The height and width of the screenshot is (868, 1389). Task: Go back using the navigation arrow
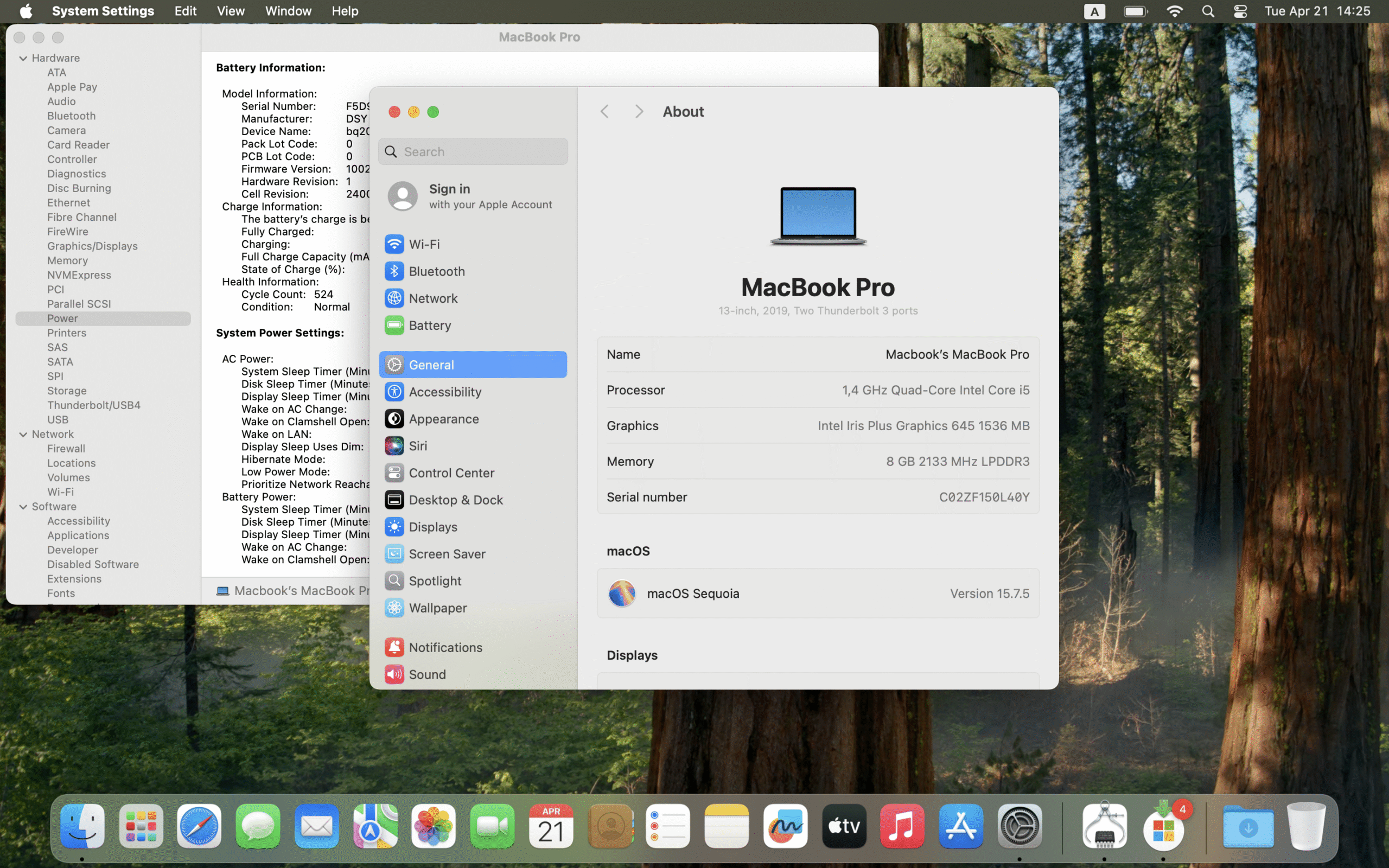click(604, 111)
